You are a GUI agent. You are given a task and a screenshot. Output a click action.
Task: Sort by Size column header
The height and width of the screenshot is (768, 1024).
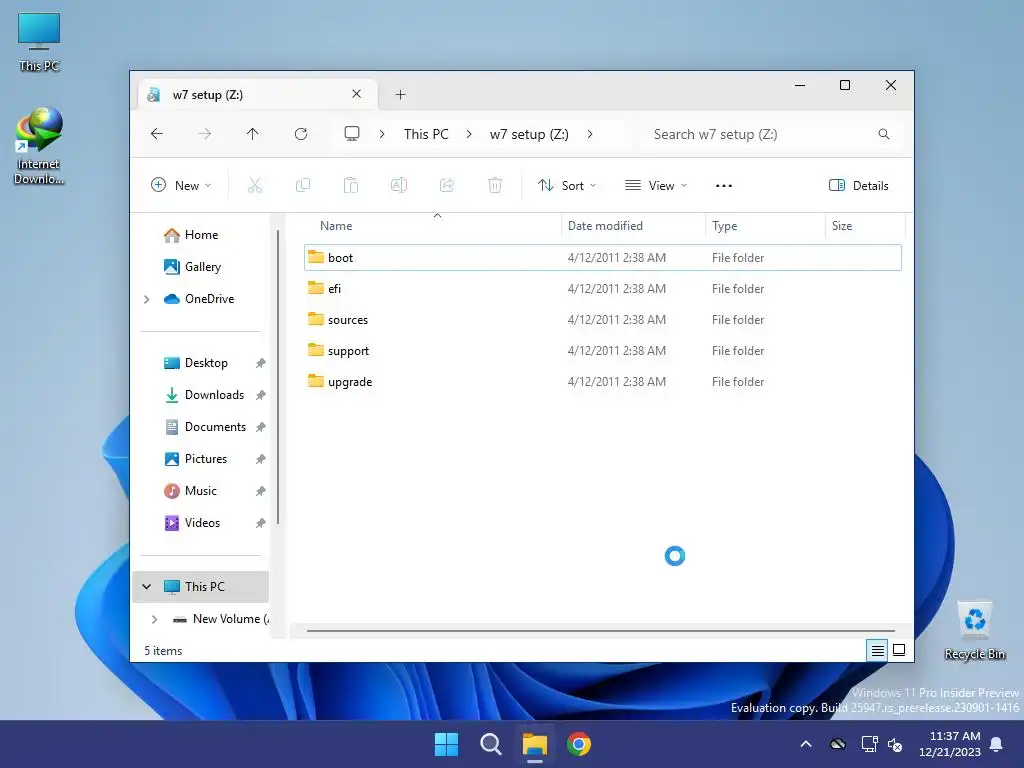pos(865,225)
